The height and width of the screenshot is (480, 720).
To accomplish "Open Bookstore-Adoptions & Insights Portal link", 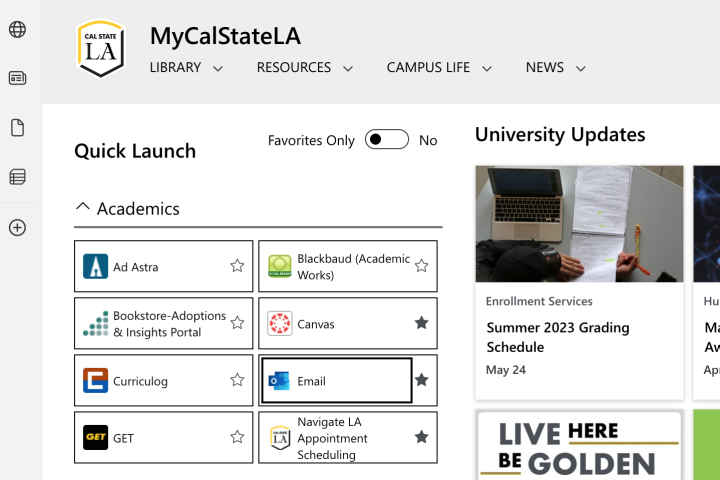I will (x=170, y=323).
